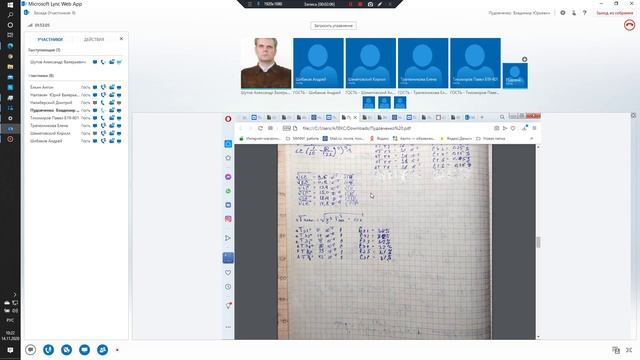Click the phone icon in Павел's row
The height and width of the screenshot is (360, 640).
click(103, 118)
